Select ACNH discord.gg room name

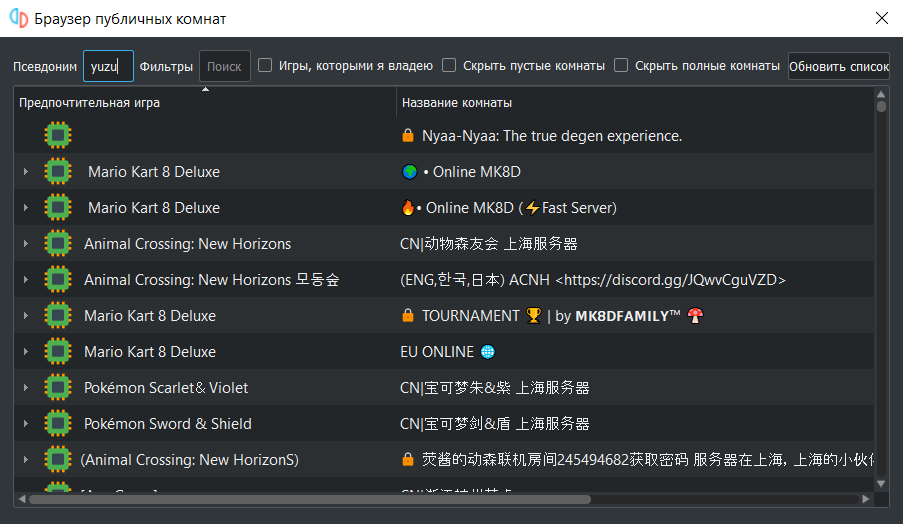[x=593, y=280]
